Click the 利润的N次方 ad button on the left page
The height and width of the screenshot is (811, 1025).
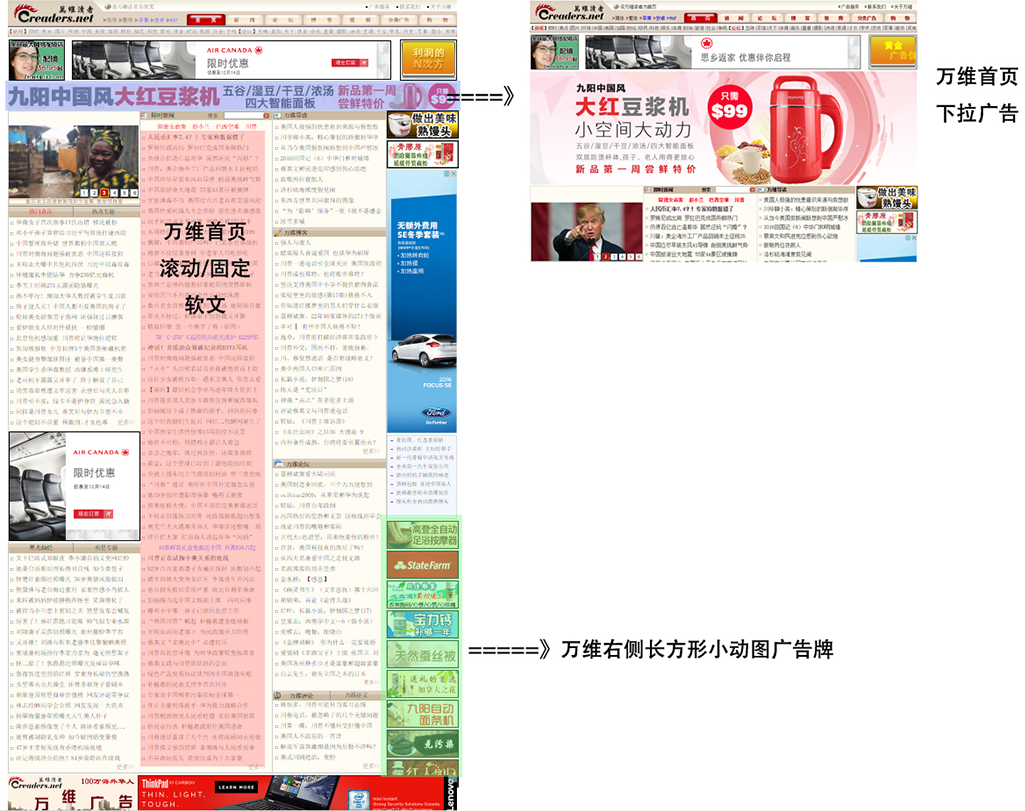point(428,58)
